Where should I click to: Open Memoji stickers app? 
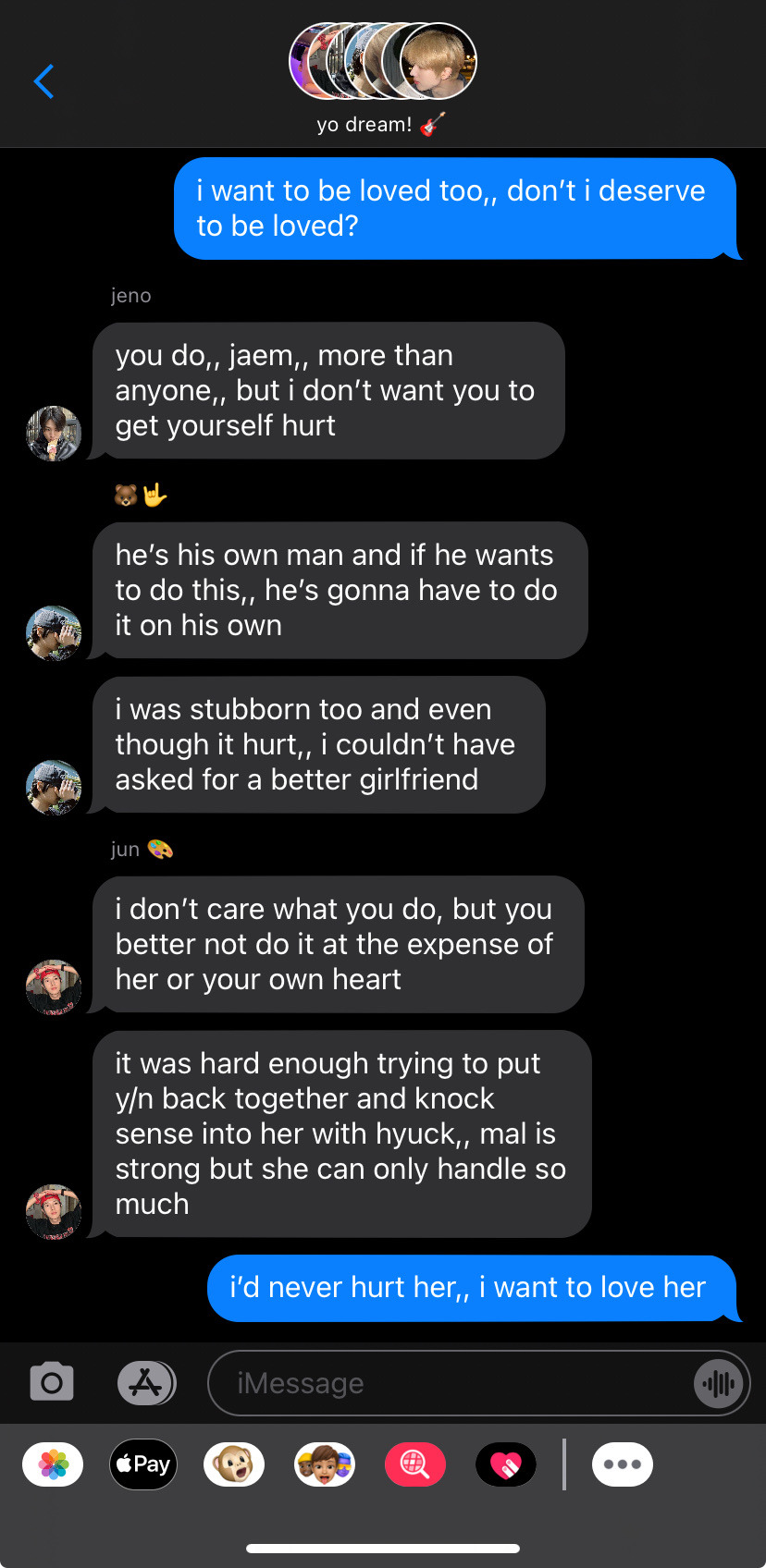pyautogui.click(x=325, y=1464)
